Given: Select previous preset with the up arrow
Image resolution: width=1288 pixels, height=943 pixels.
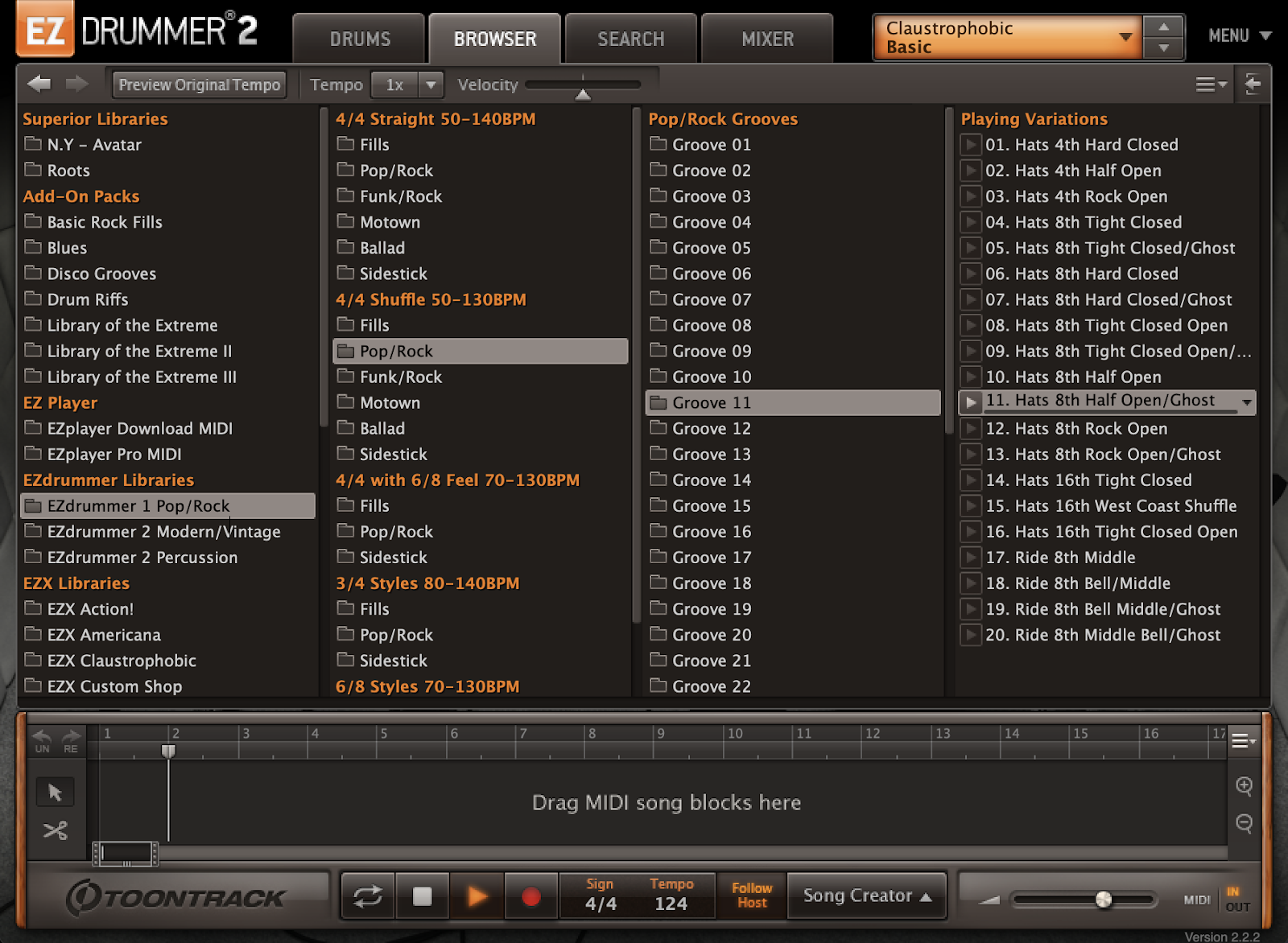Looking at the screenshot, I should coord(1164,27).
